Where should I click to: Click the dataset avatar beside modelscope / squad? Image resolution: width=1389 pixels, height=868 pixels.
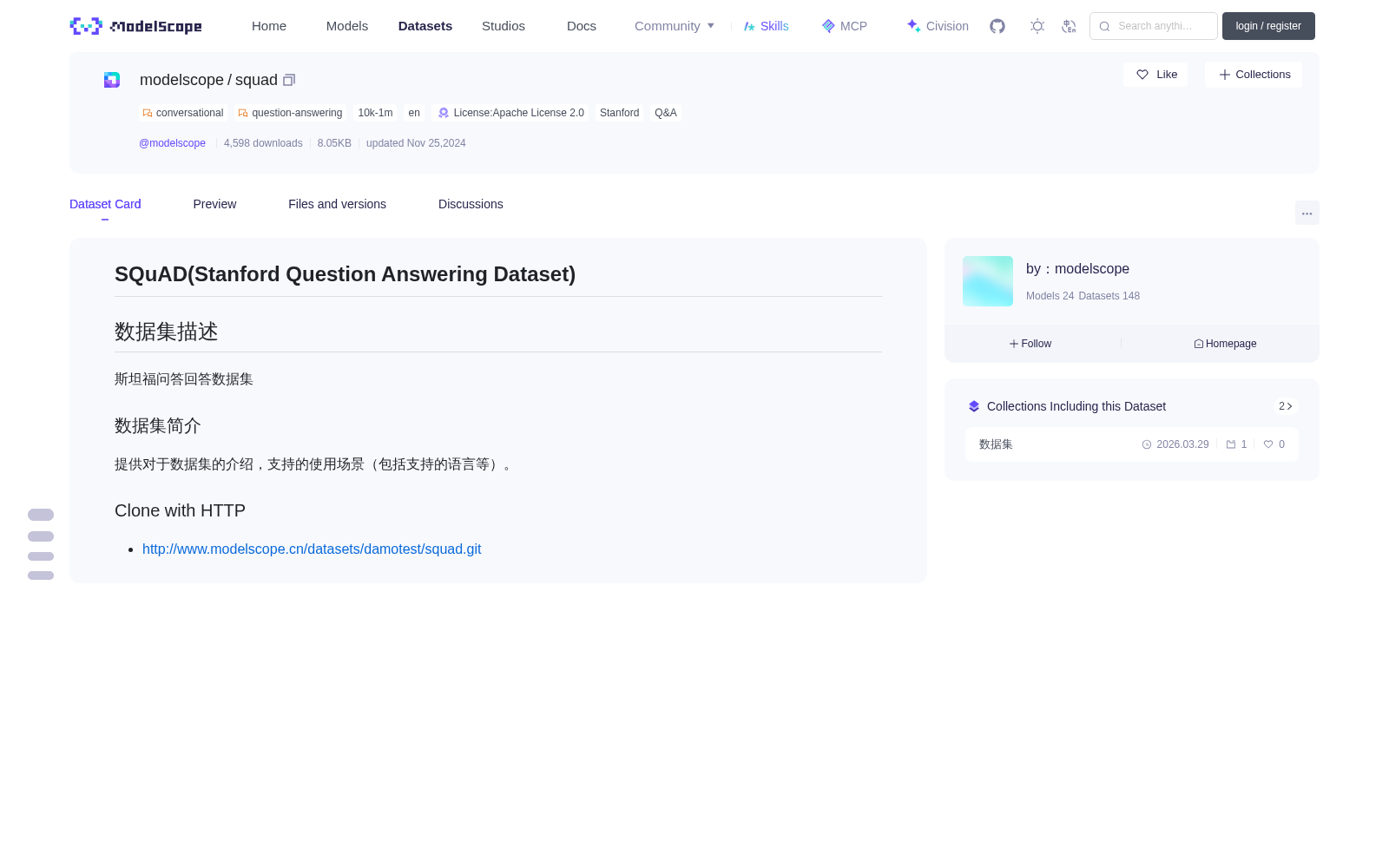click(x=112, y=80)
